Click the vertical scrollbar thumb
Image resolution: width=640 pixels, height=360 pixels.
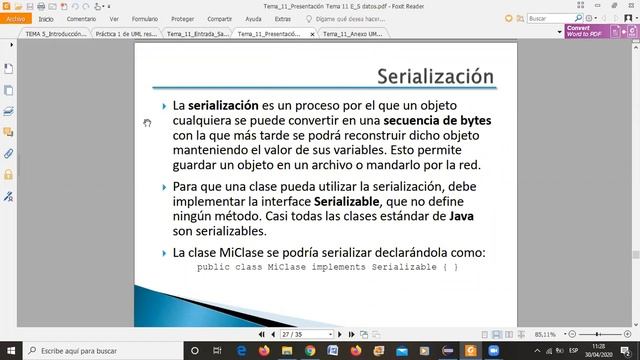click(x=636, y=255)
